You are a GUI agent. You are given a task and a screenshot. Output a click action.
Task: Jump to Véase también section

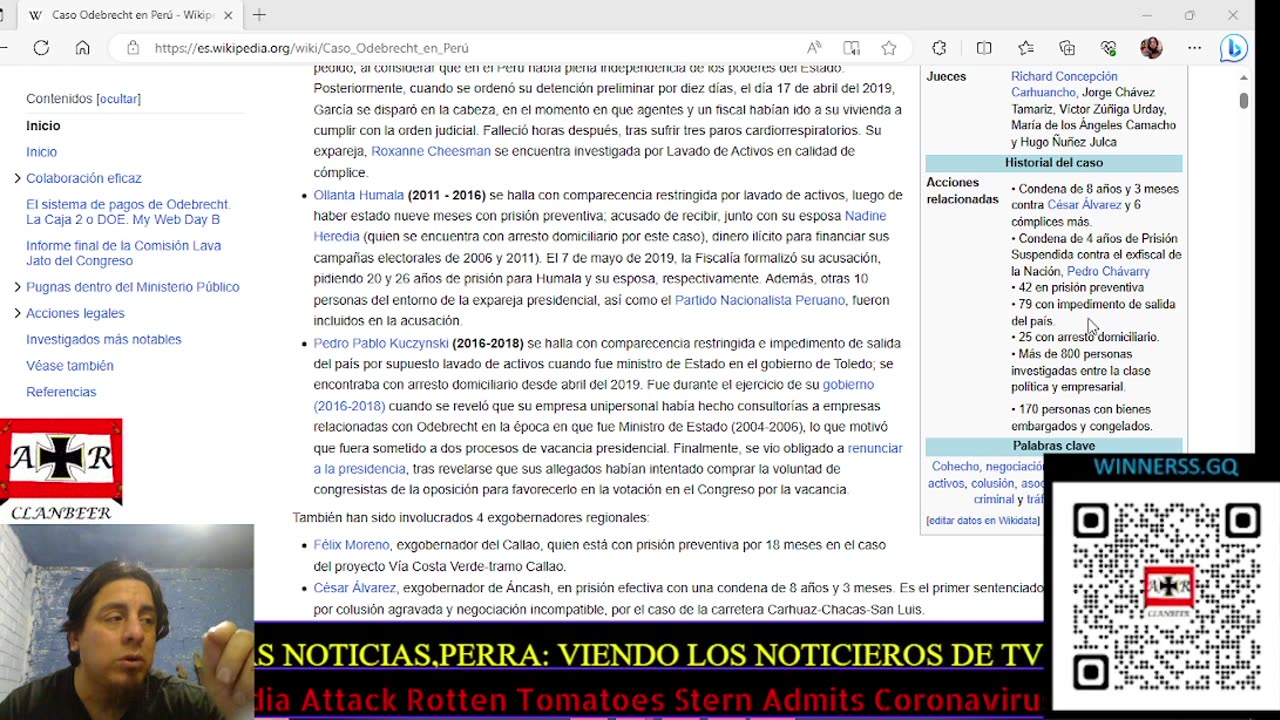pos(70,366)
